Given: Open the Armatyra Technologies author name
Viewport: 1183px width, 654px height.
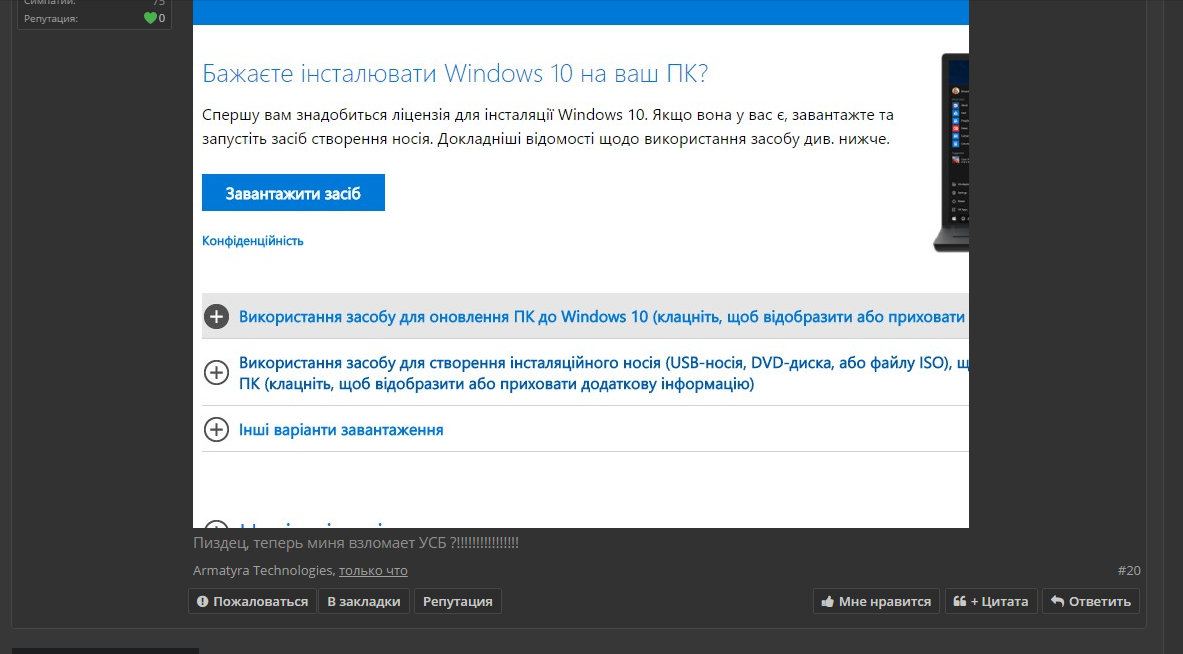Looking at the screenshot, I should (x=263, y=570).
